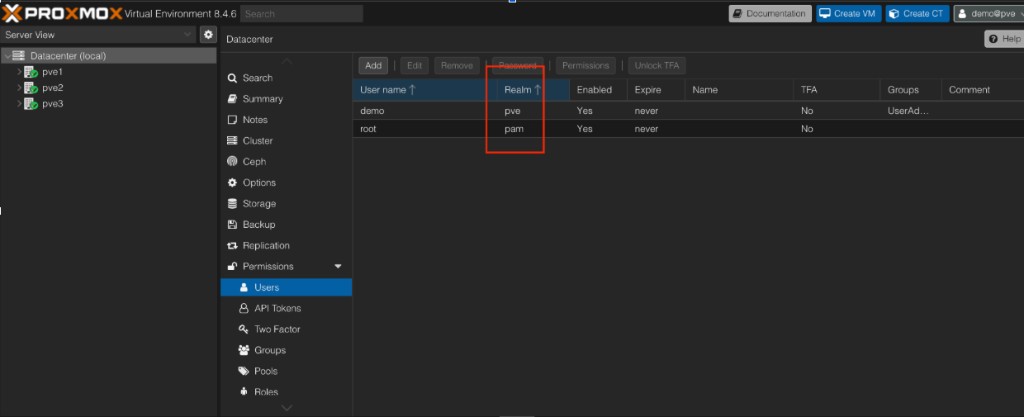Screen dimensions: 1024x417
Task: Collapse the Permissions section arrow
Action: [338, 266]
